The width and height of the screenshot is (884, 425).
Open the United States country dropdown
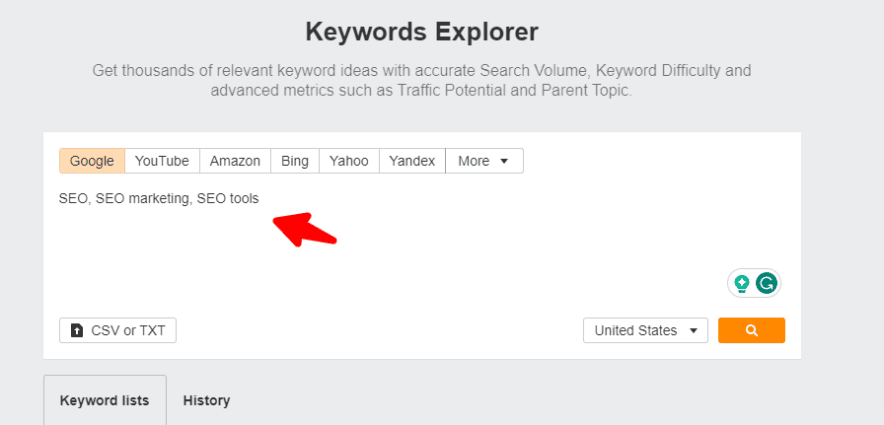645,330
